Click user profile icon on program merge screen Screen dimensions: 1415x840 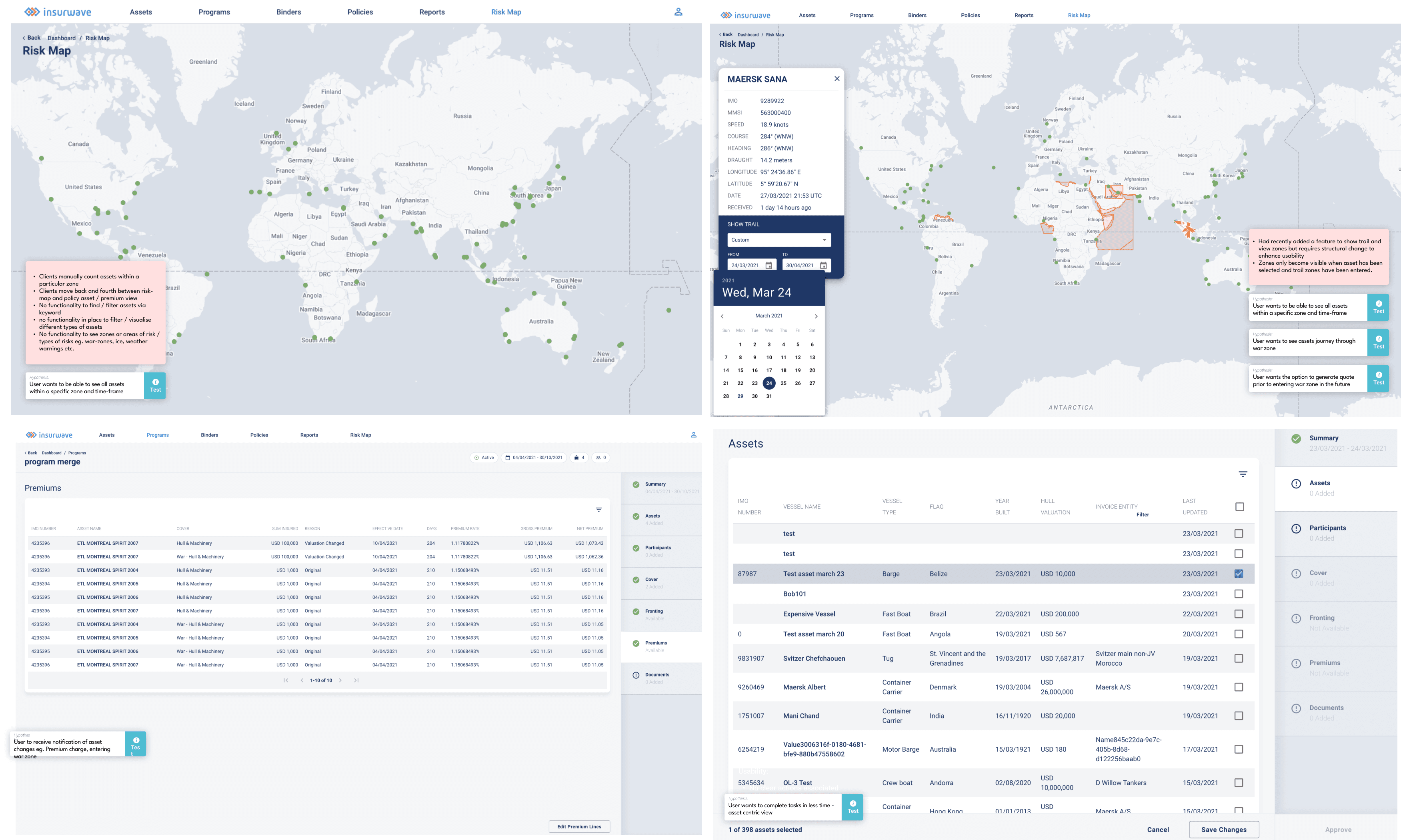click(x=693, y=435)
